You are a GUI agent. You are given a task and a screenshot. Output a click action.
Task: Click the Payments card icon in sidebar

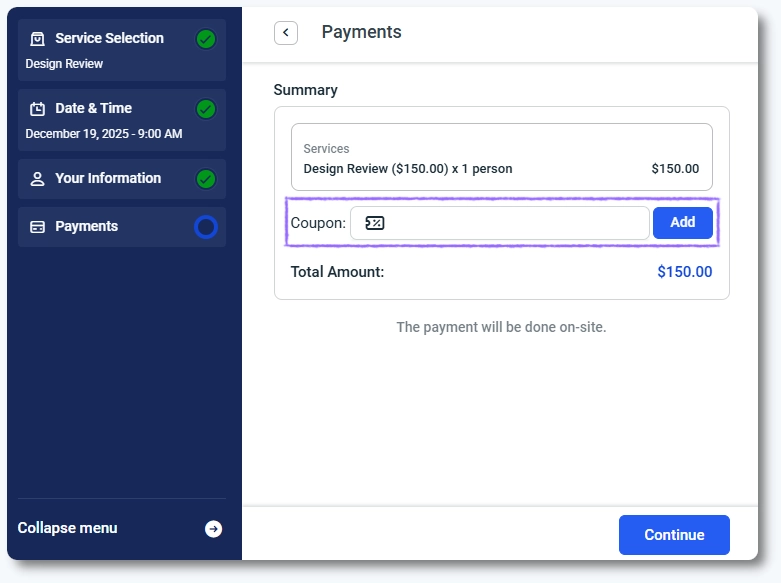[x=38, y=227]
